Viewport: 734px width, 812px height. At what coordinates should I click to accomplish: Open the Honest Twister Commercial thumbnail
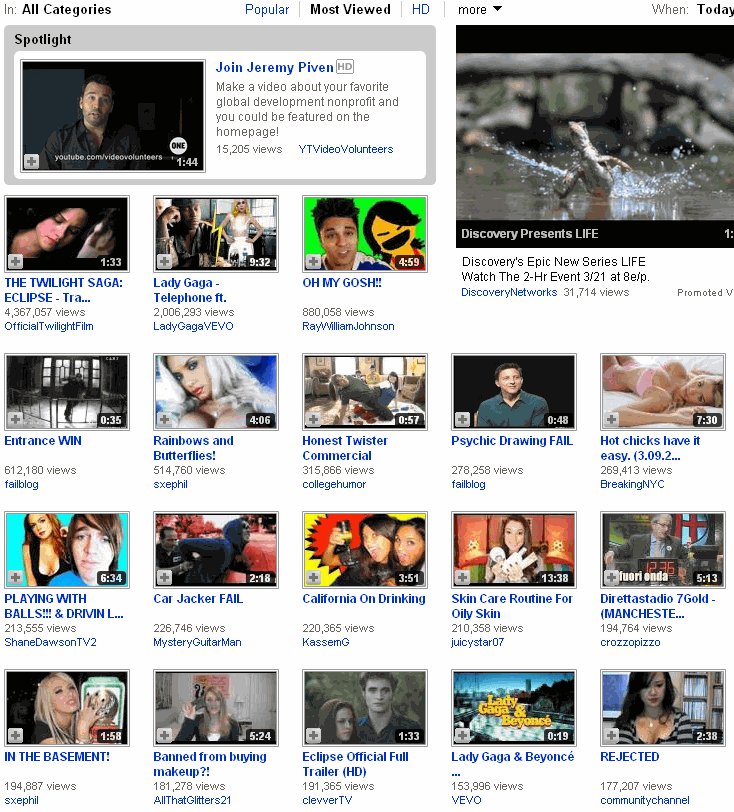(x=365, y=392)
